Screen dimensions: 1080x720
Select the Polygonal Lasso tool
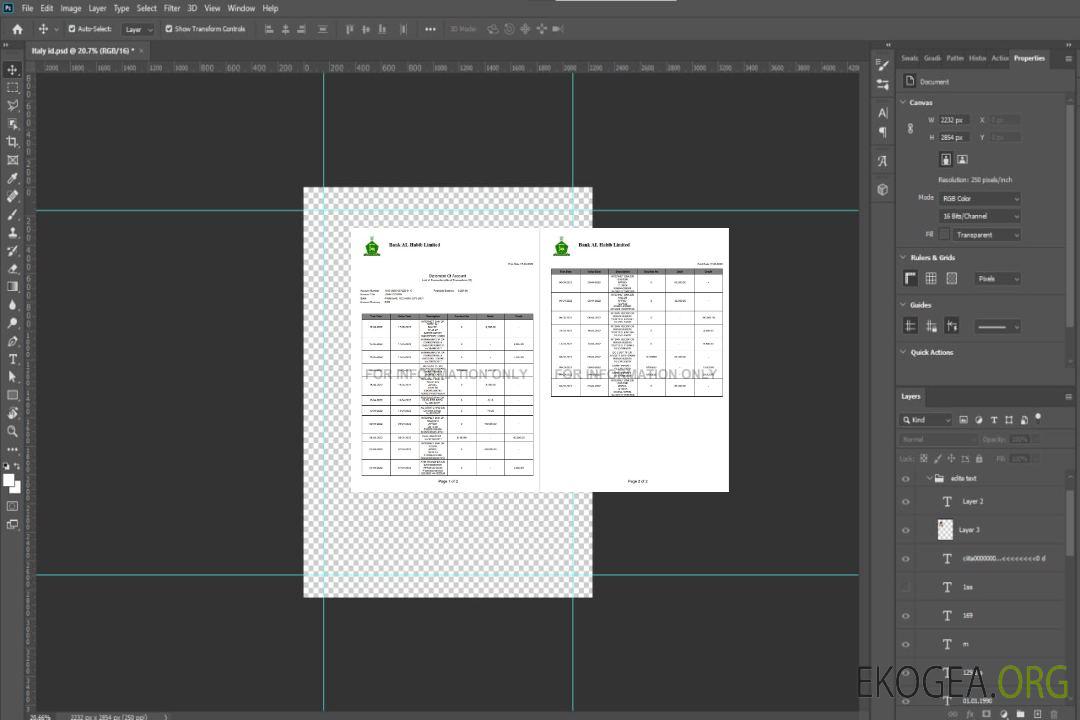tap(12, 105)
